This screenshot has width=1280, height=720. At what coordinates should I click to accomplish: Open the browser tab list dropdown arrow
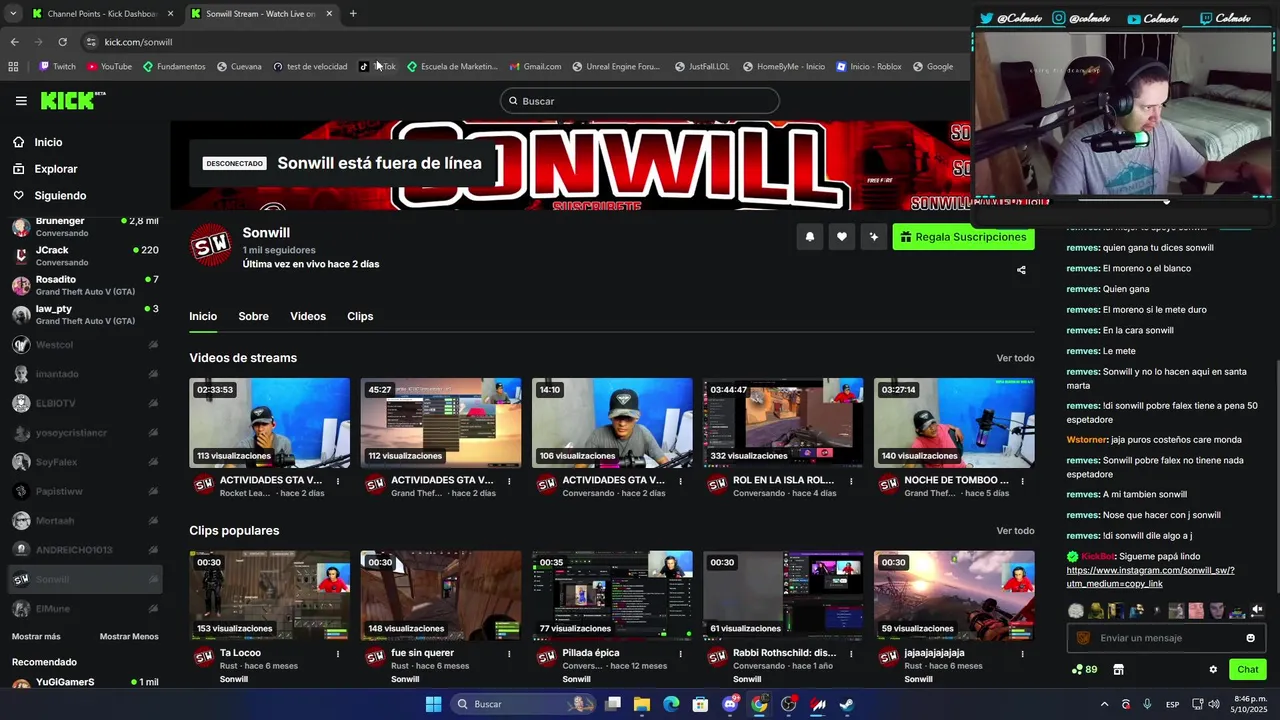click(x=13, y=14)
